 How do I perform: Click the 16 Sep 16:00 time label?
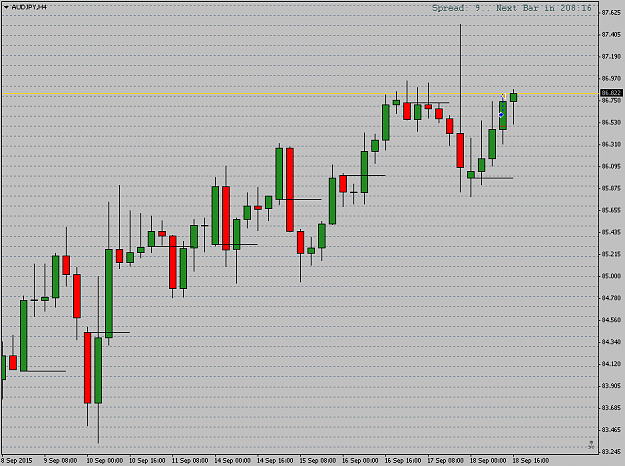403,461
